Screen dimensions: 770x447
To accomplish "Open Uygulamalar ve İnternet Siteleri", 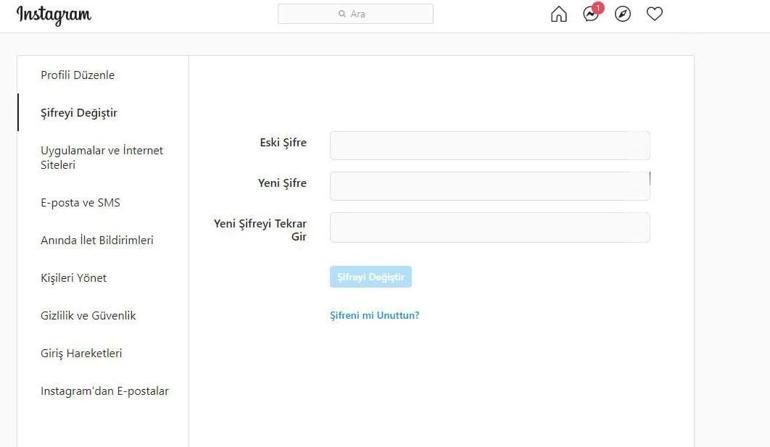I will [101, 157].
